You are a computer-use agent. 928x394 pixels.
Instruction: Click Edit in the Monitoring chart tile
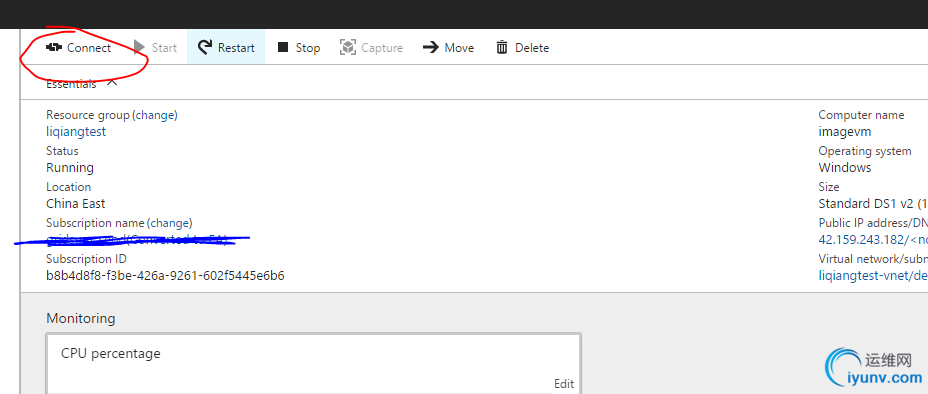click(563, 384)
